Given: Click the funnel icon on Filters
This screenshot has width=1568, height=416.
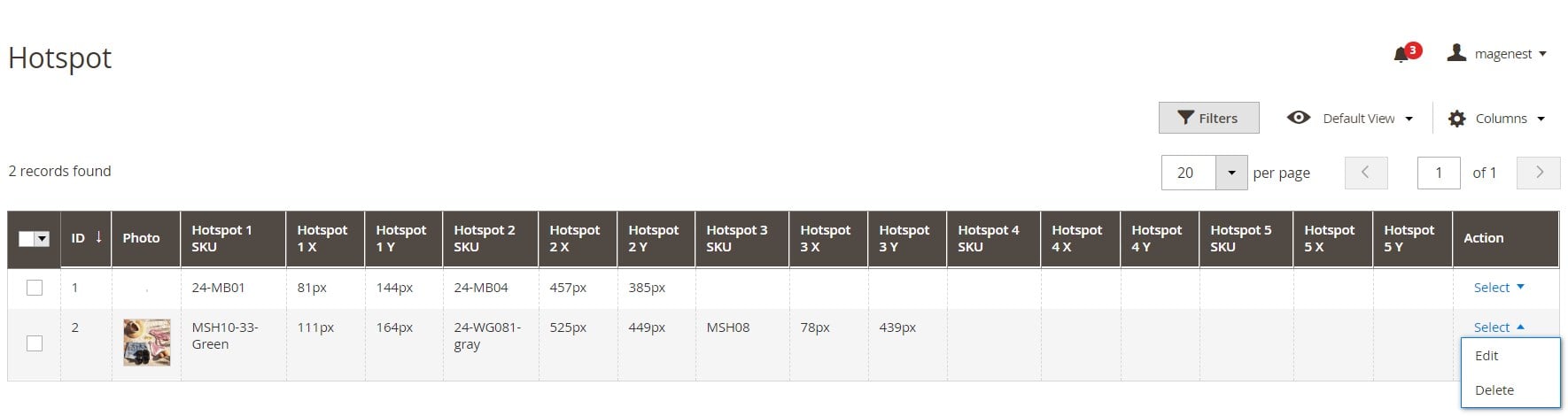Looking at the screenshot, I should click(x=1185, y=118).
